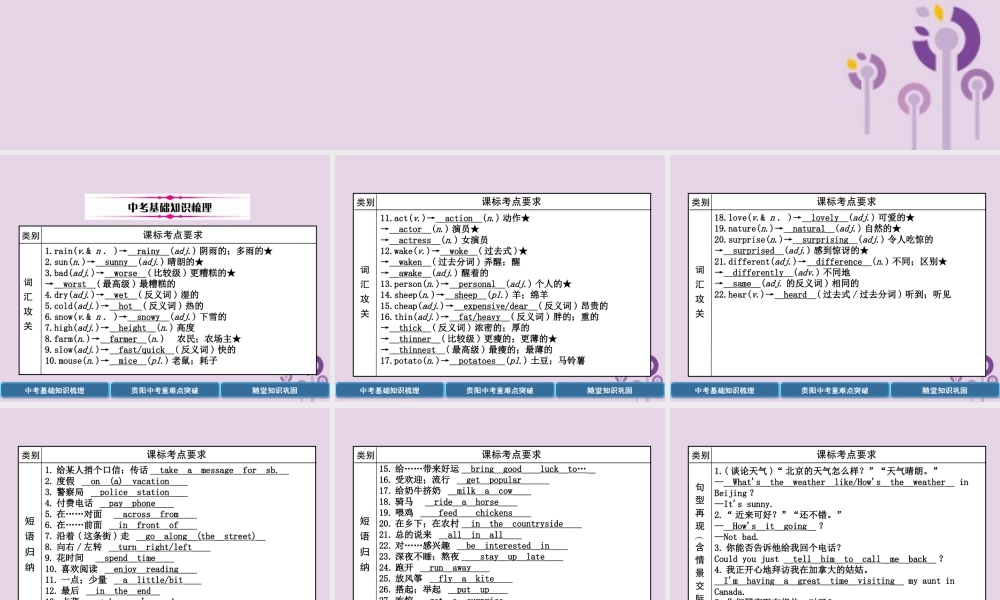The image size is (1000, 600).
Task: Click the phrase 'in the countryside'
Action: point(517,523)
